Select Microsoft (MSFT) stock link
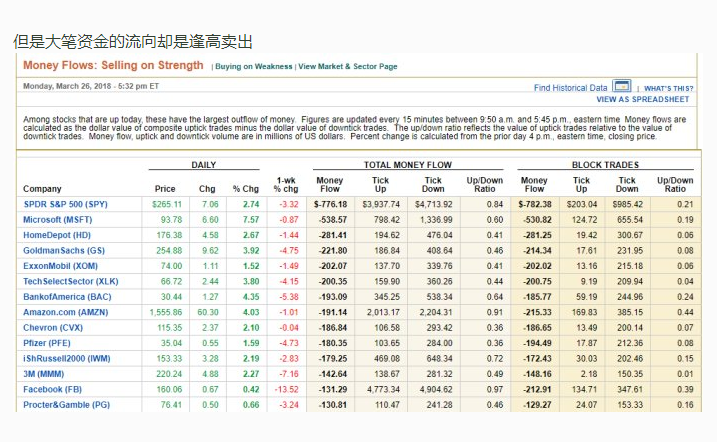This screenshot has width=717, height=442. click(x=57, y=219)
